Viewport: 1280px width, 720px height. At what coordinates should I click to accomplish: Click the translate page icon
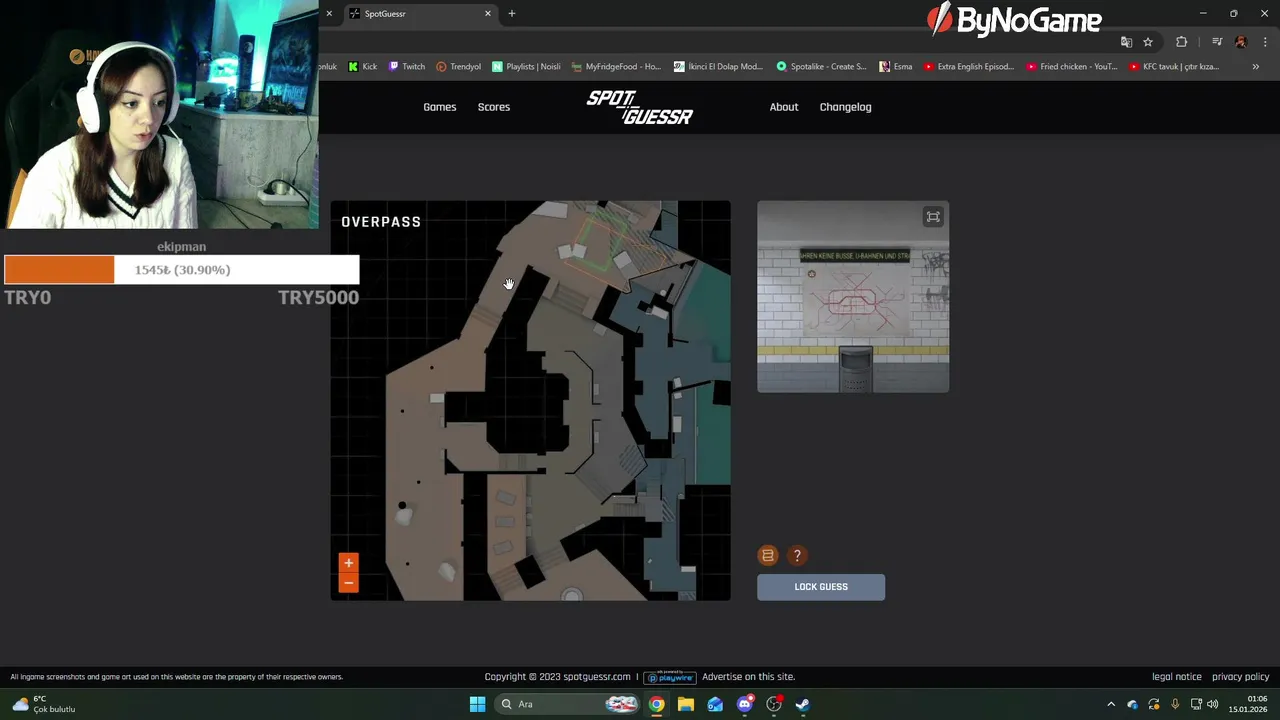tap(1127, 42)
